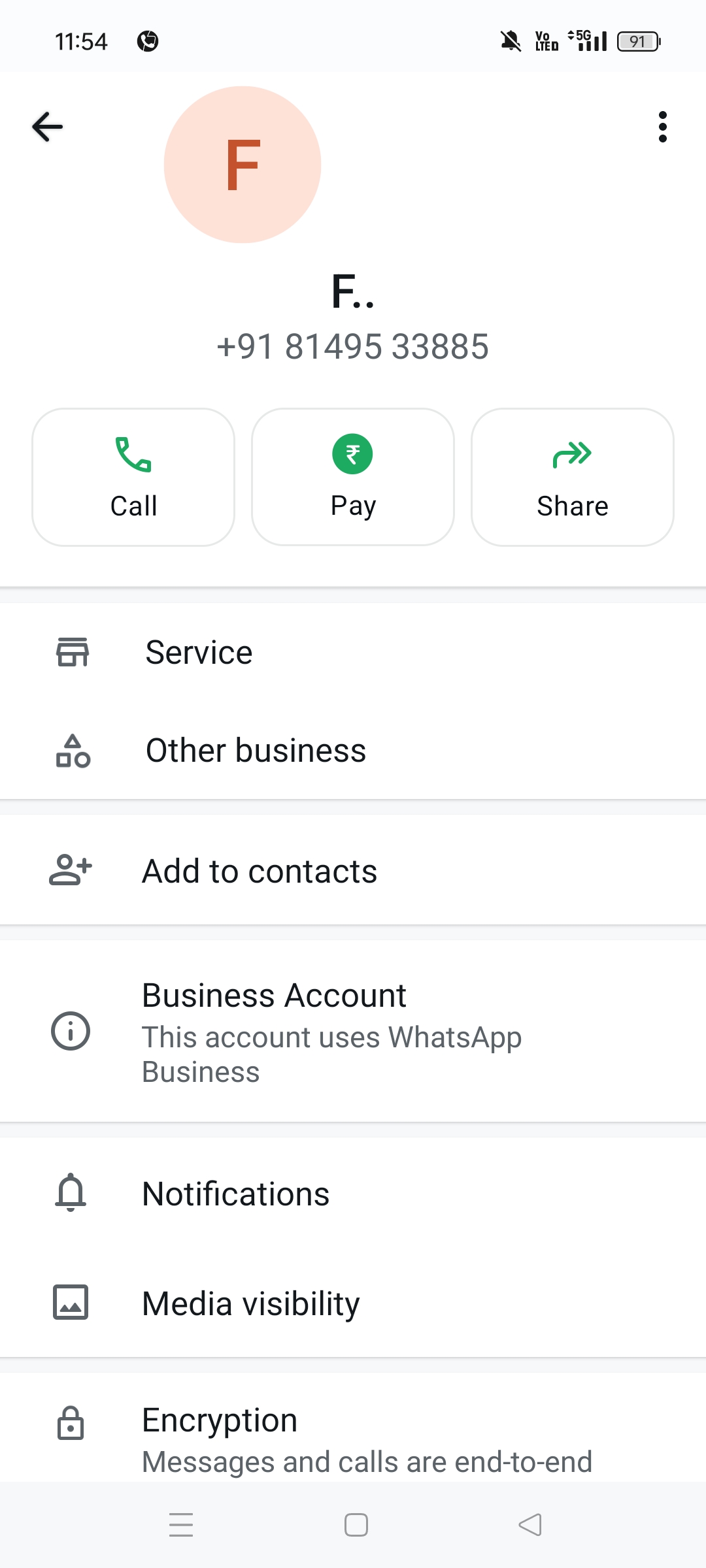The width and height of the screenshot is (706, 1568).
Task: Open the three-dot more options menu
Action: (662, 127)
